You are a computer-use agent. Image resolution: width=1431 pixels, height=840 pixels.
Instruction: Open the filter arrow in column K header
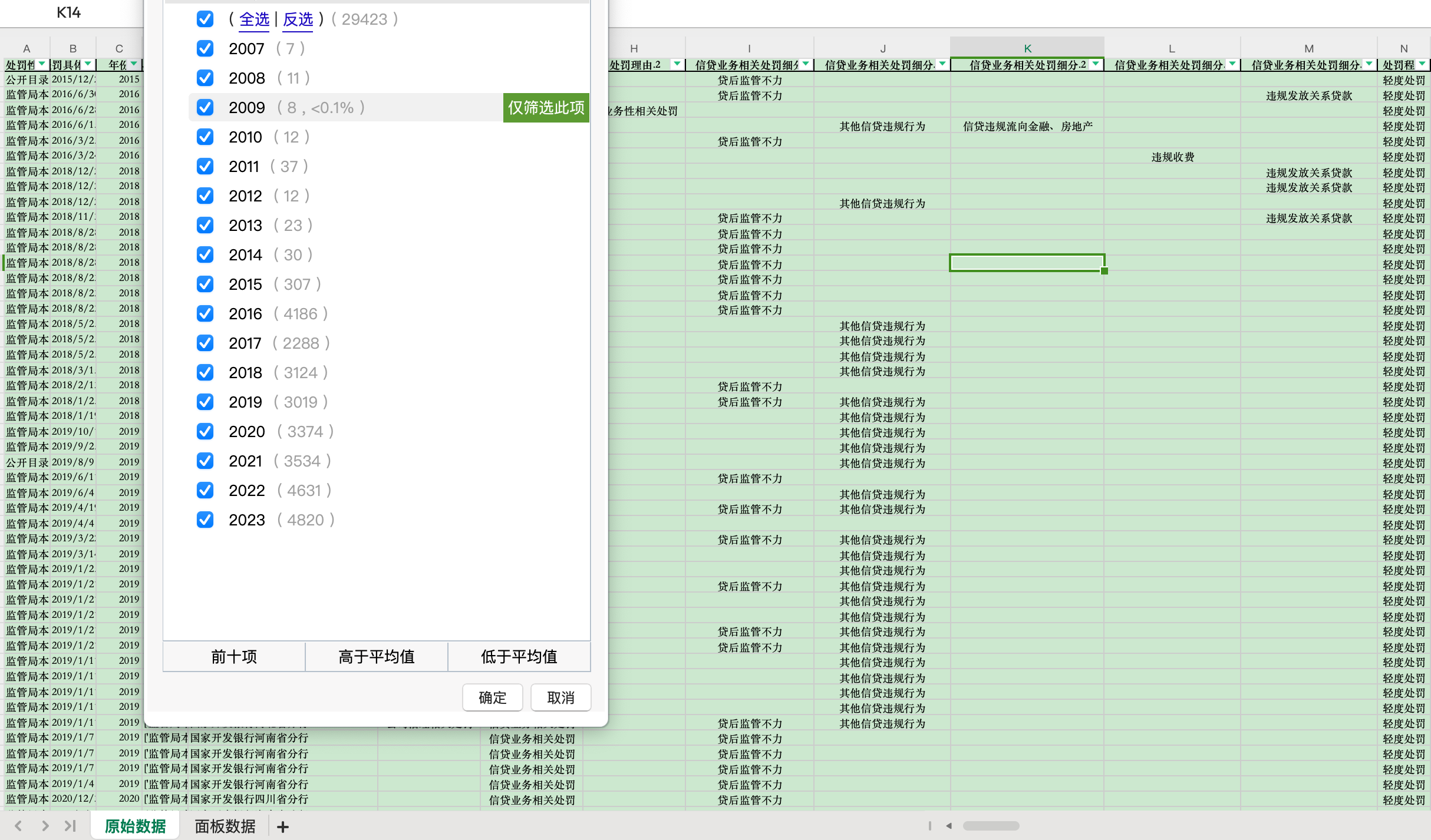(1096, 64)
